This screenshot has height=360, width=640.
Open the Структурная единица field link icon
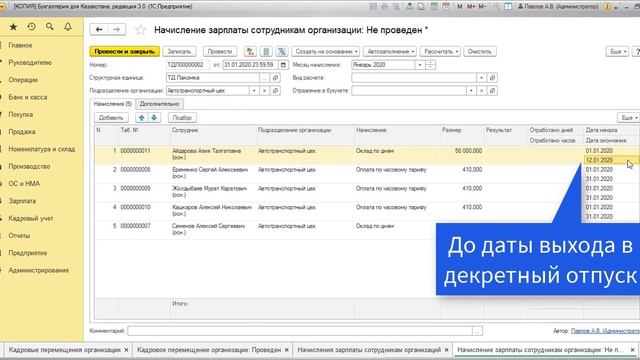[x=276, y=78]
